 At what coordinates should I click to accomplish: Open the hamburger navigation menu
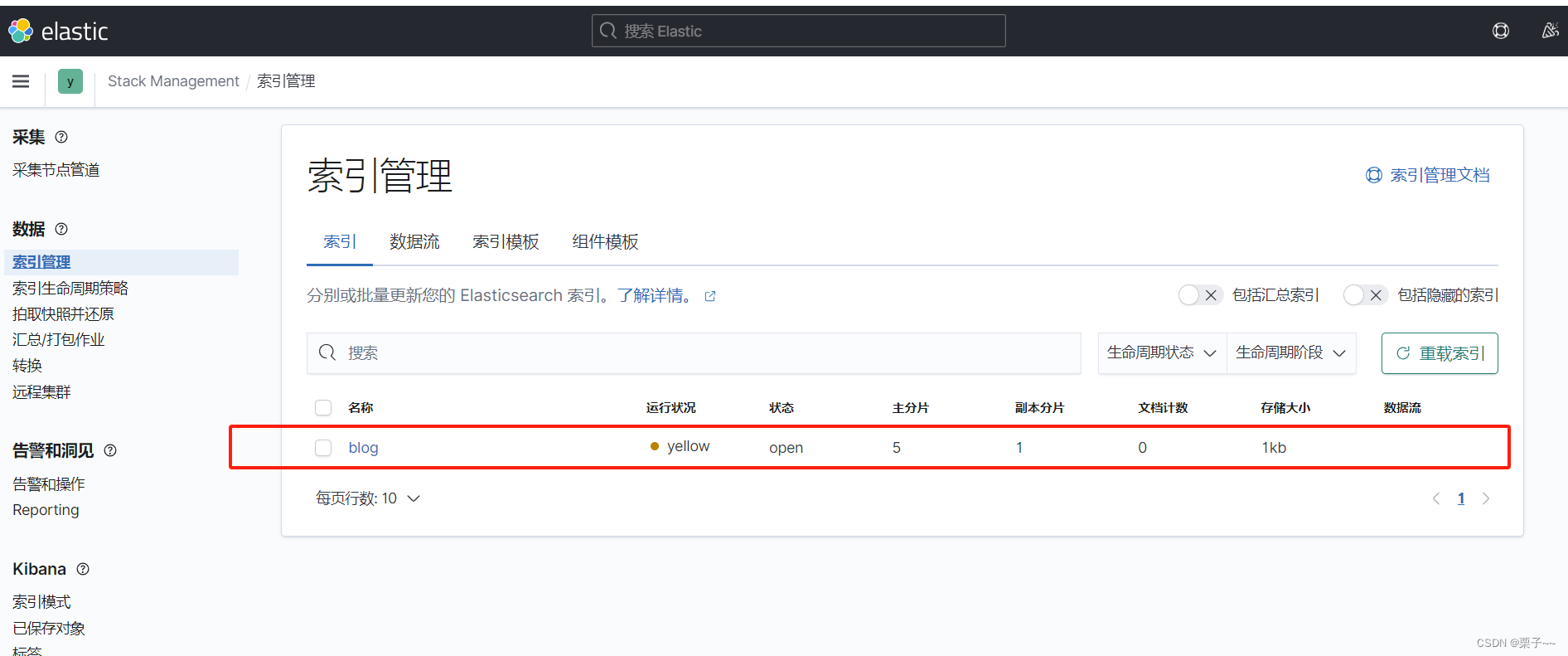point(21,81)
